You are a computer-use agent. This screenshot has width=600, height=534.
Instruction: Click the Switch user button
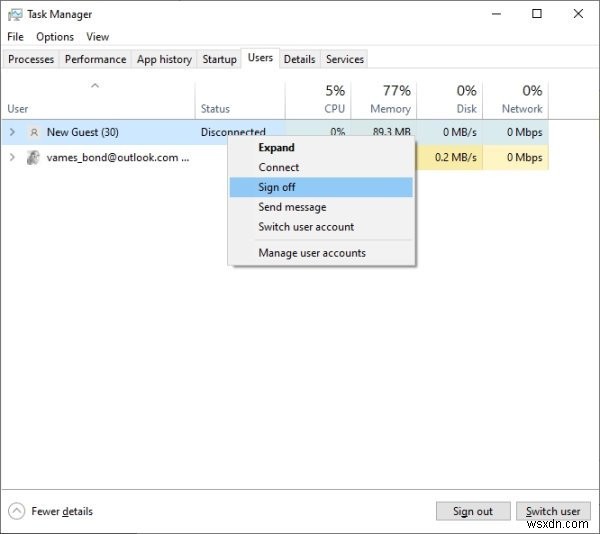click(553, 511)
